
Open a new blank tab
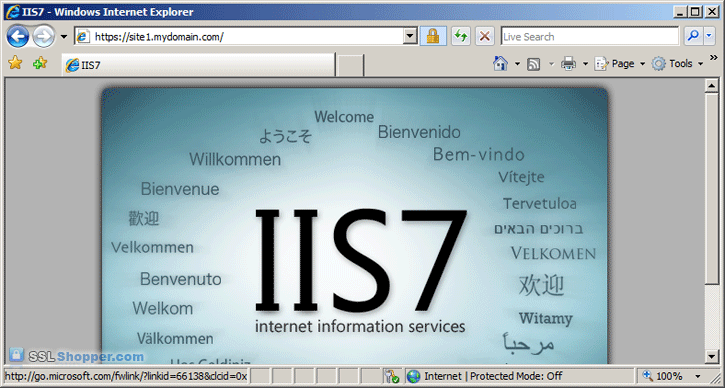tap(350, 65)
